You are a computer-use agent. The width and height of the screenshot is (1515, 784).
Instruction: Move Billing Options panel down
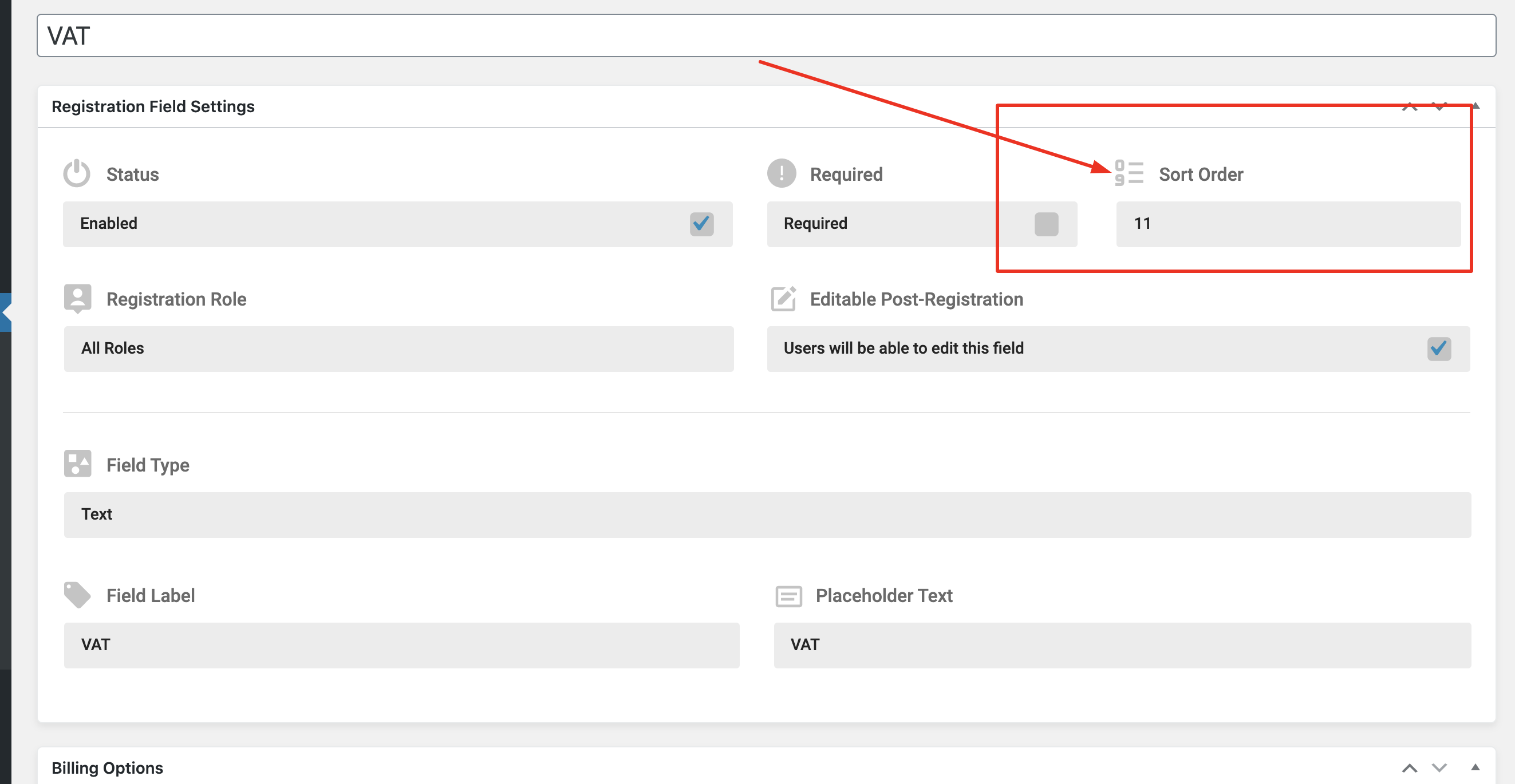tap(1439, 767)
